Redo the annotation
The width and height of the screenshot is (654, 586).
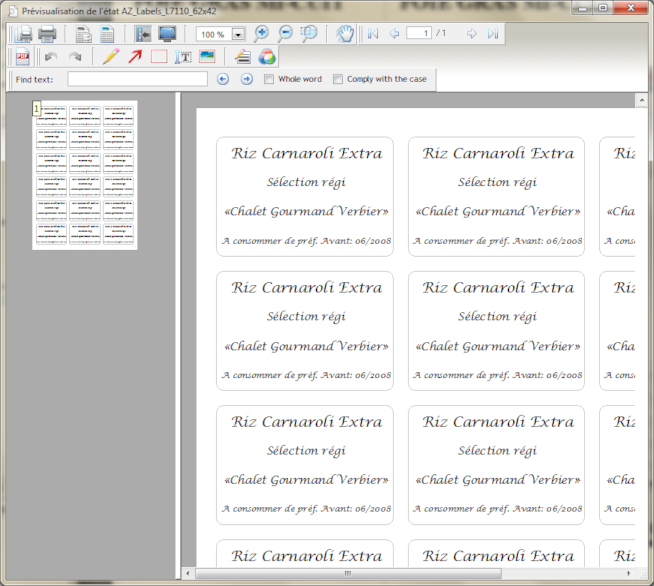pyautogui.click(x=75, y=56)
